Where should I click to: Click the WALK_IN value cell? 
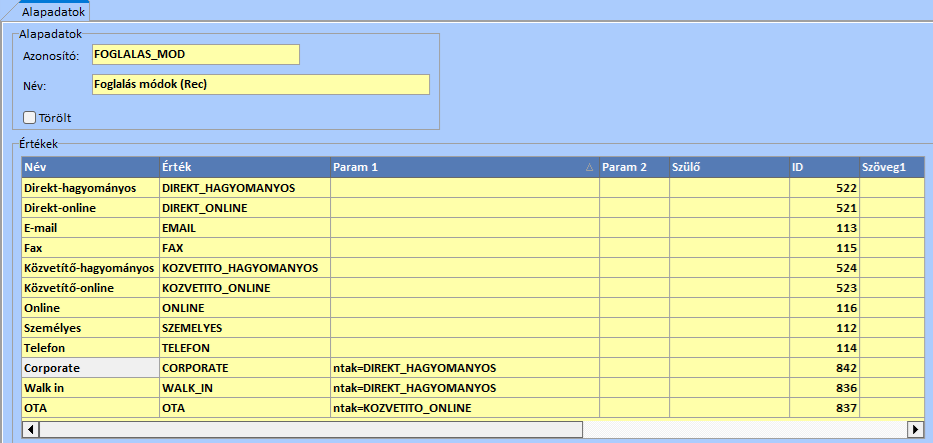point(244,388)
